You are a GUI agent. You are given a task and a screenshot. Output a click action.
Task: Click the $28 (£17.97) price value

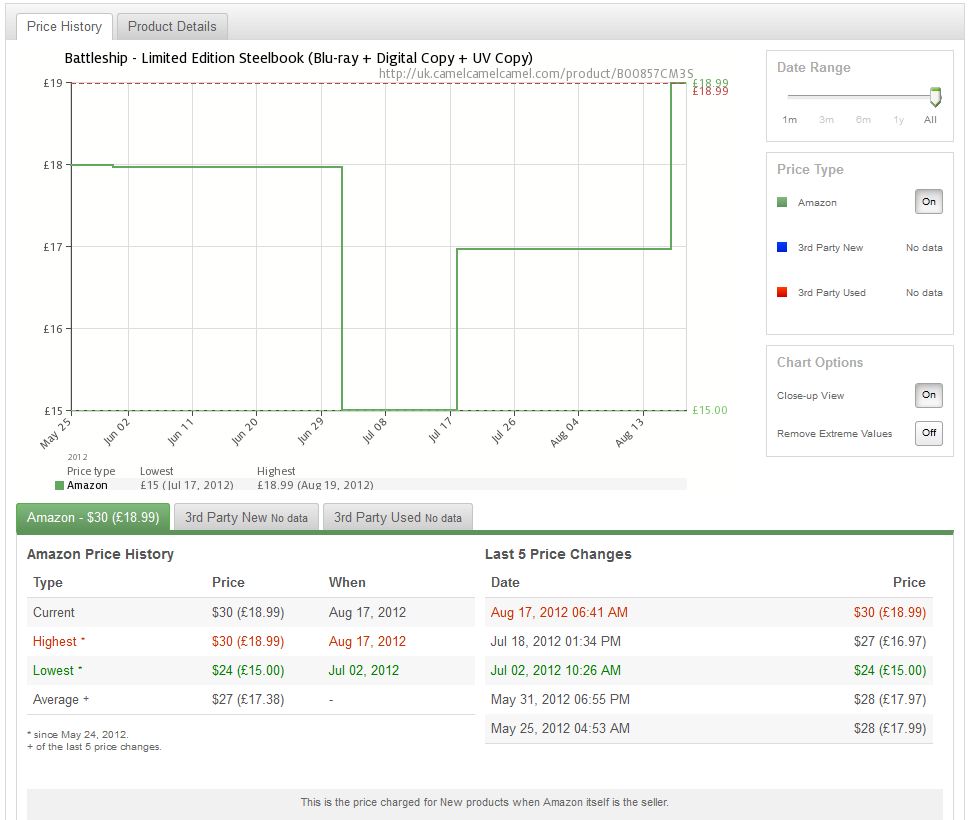point(890,700)
